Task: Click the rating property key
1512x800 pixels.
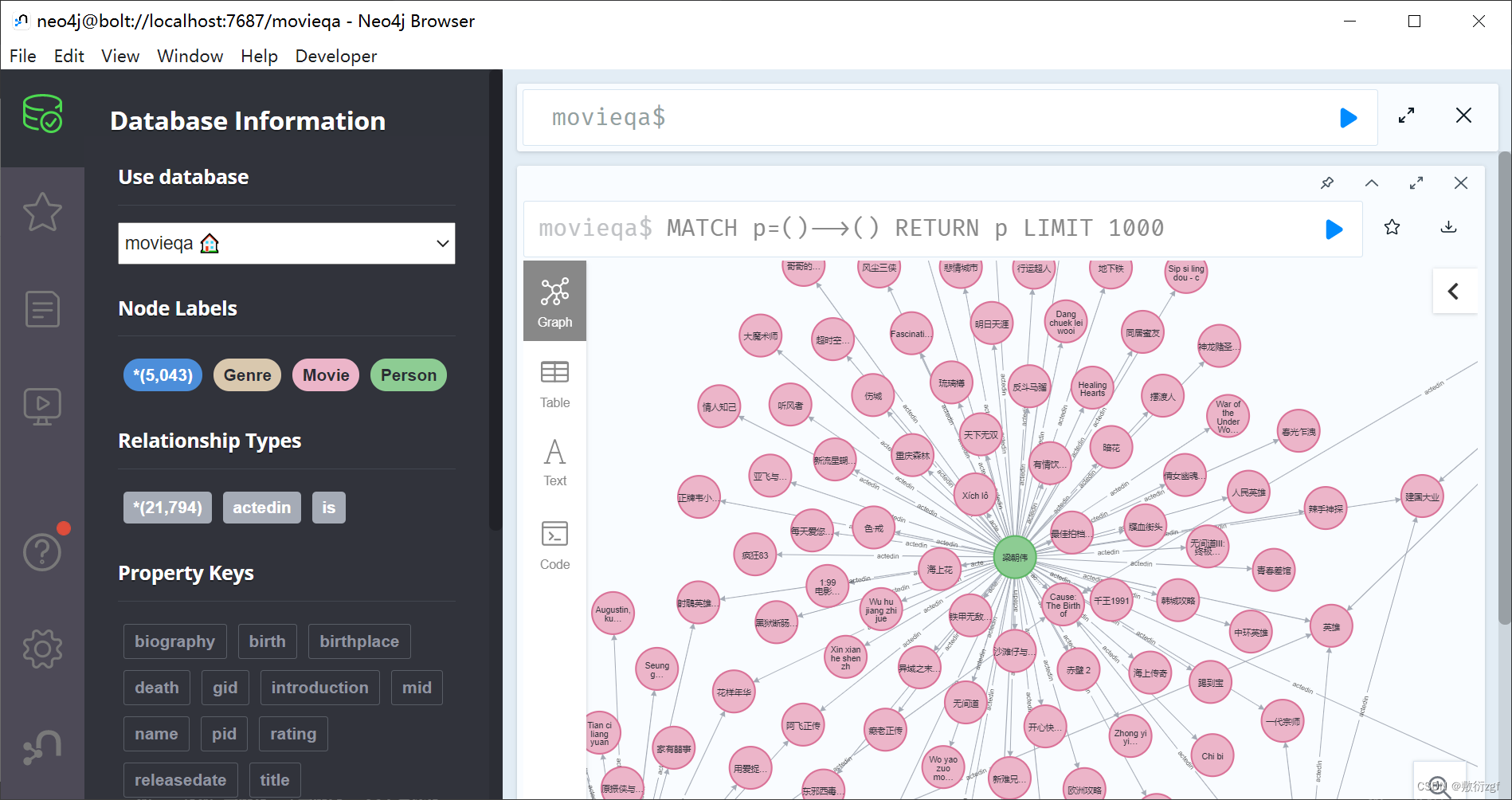Action: [x=293, y=734]
